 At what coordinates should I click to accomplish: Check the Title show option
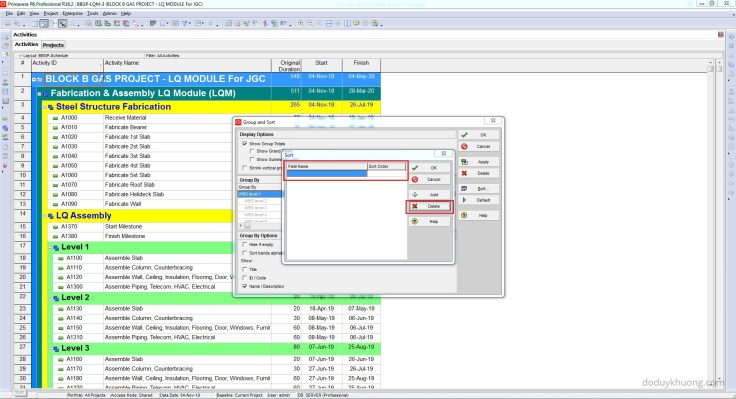(x=245, y=269)
